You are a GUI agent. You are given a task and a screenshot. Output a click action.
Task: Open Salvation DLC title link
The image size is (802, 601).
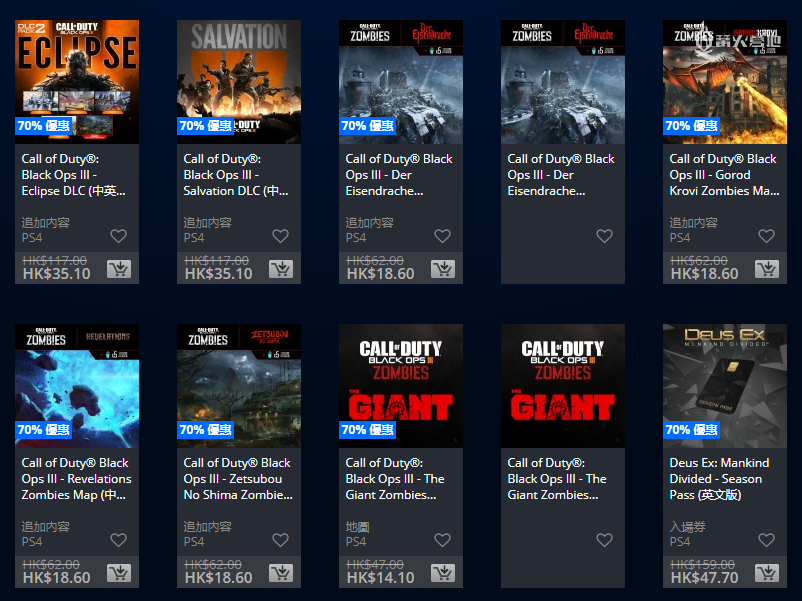(236, 175)
